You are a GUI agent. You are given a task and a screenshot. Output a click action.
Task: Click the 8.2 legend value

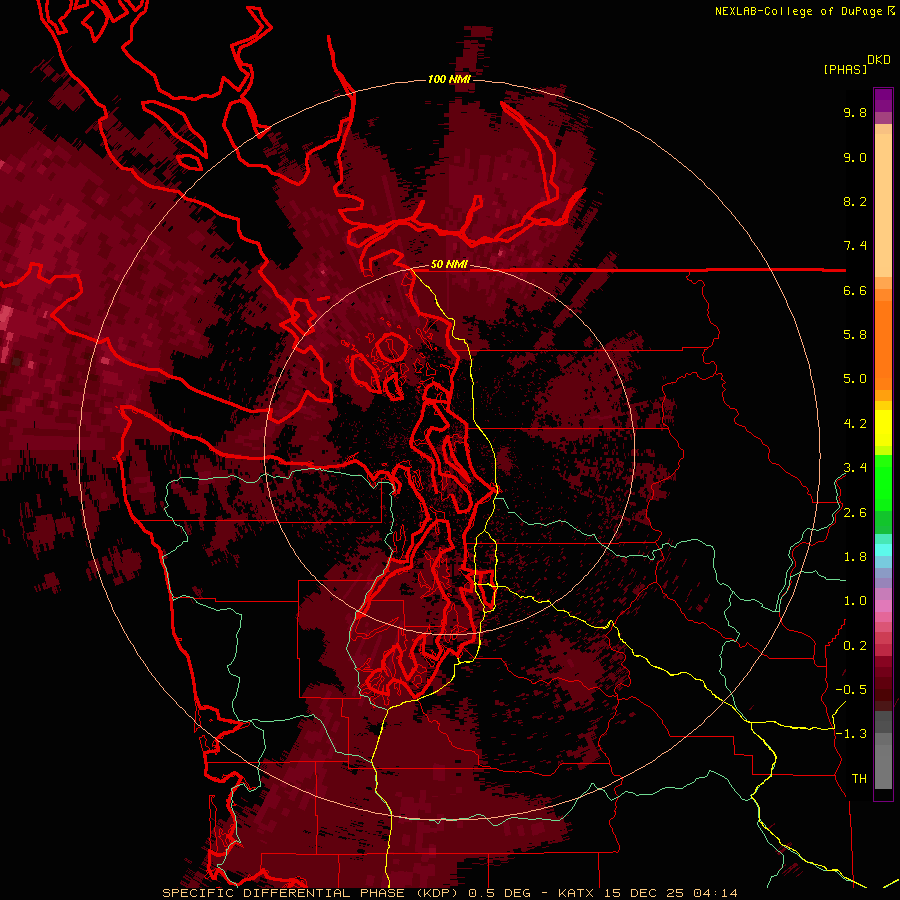tap(855, 201)
